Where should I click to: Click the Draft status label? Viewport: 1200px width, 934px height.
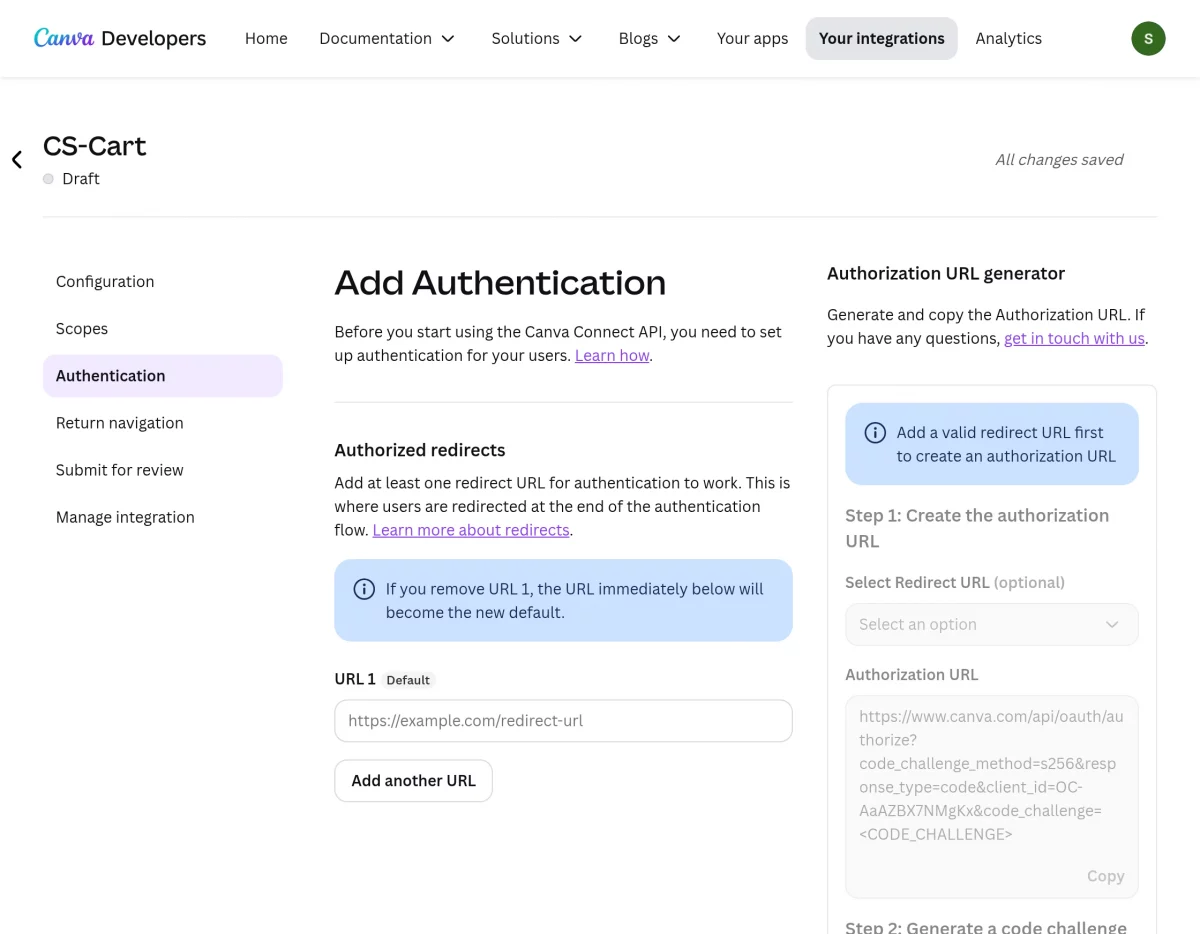[x=81, y=178]
